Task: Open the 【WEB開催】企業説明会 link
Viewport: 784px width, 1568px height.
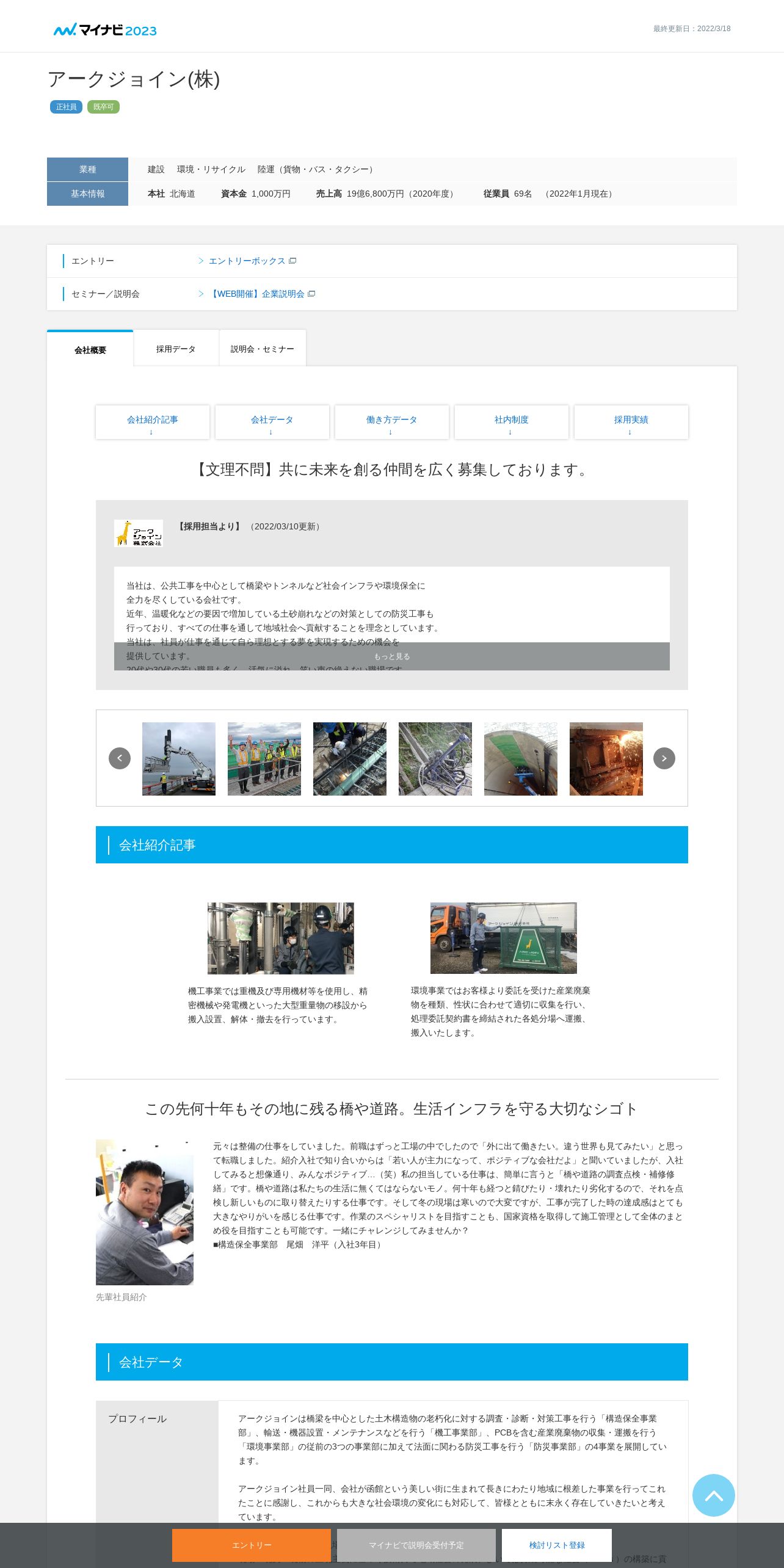Action: (x=257, y=294)
